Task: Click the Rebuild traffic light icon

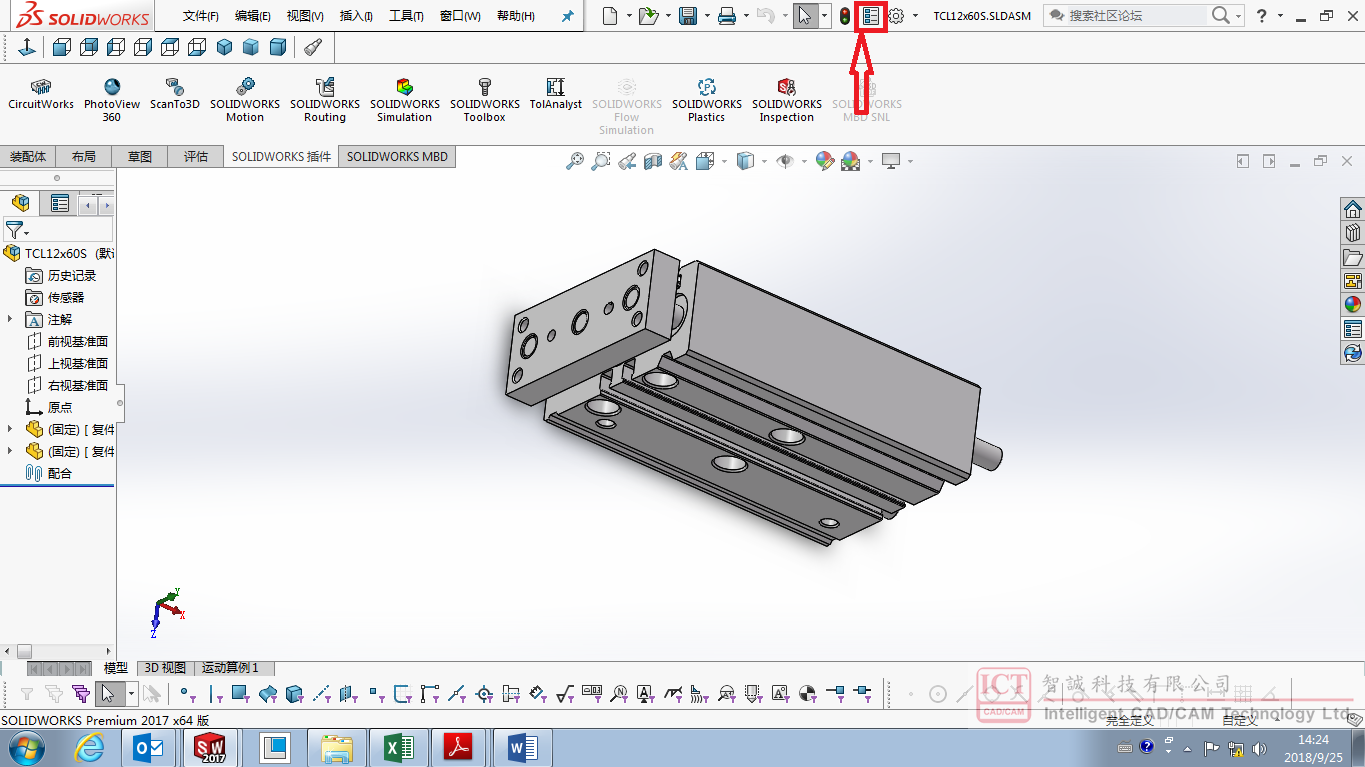Action: click(845, 16)
